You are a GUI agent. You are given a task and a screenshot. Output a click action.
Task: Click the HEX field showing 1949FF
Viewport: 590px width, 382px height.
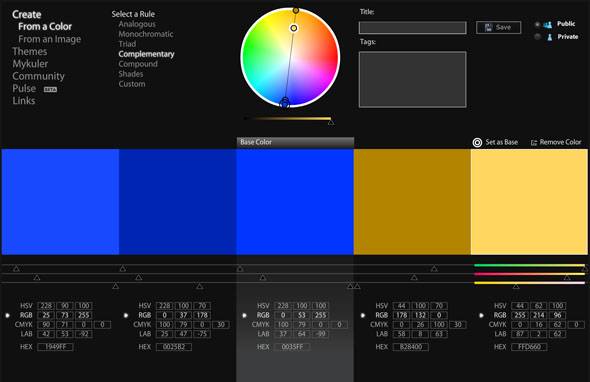(55, 347)
